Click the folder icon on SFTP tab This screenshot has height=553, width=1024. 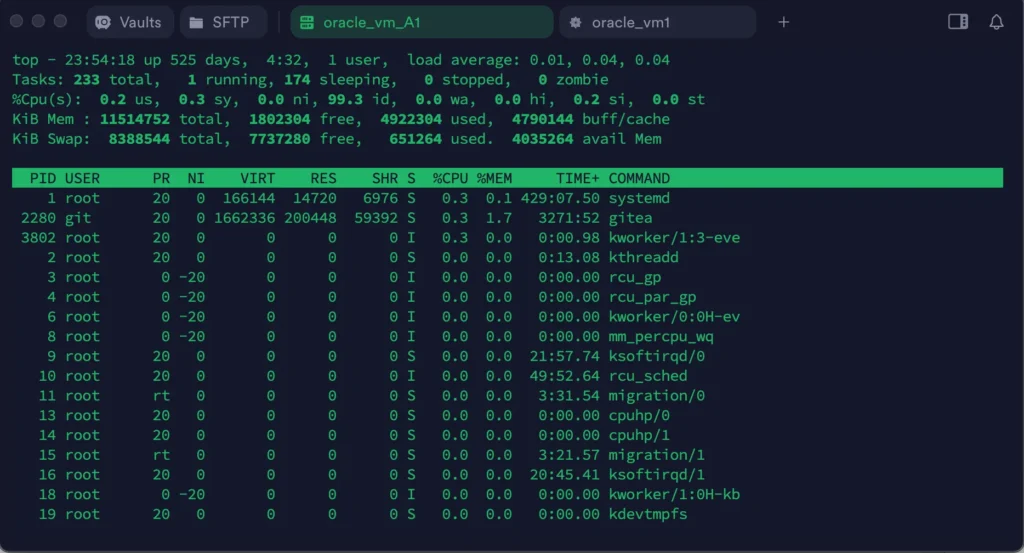tap(195, 22)
